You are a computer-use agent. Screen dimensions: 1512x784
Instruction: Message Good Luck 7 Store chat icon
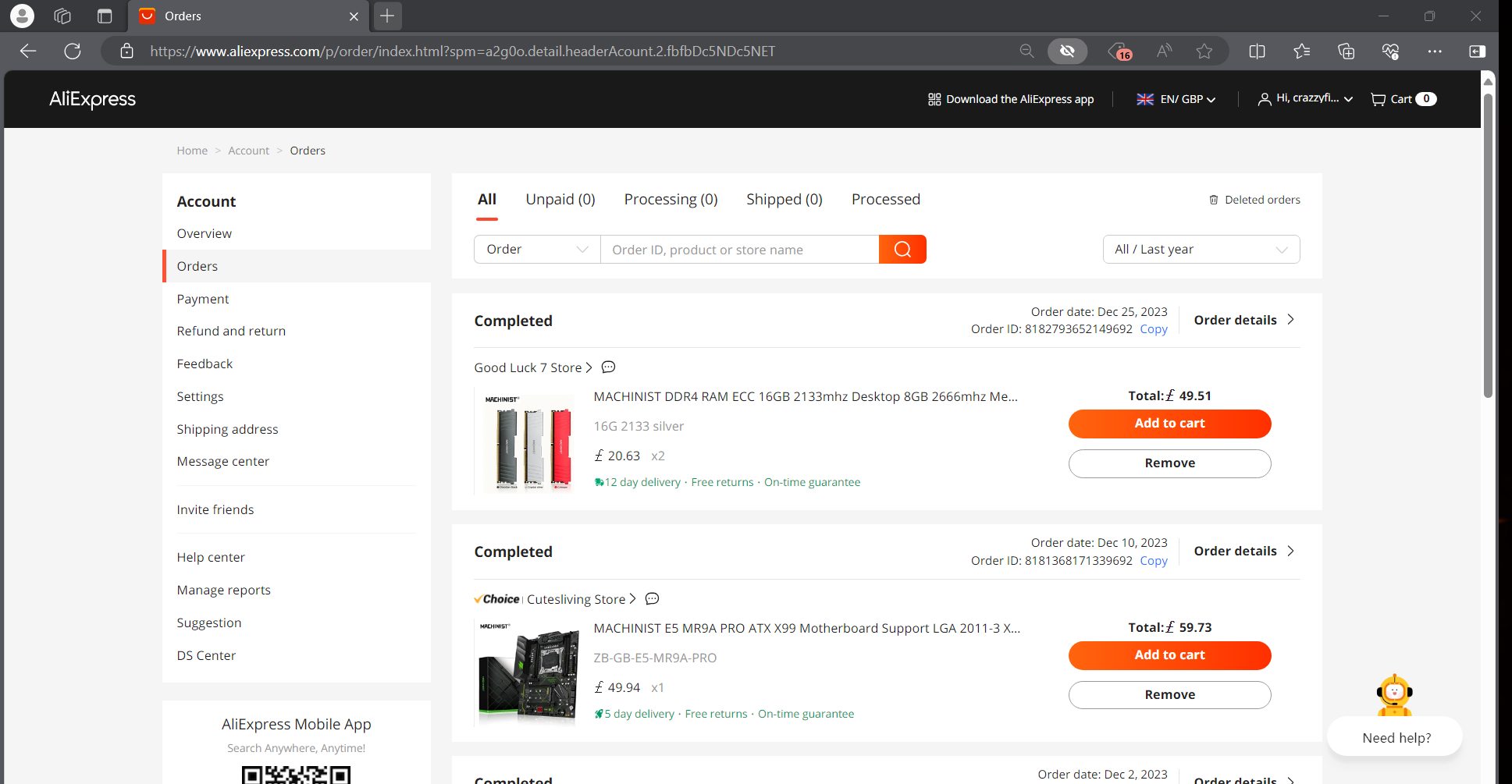(609, 367)
